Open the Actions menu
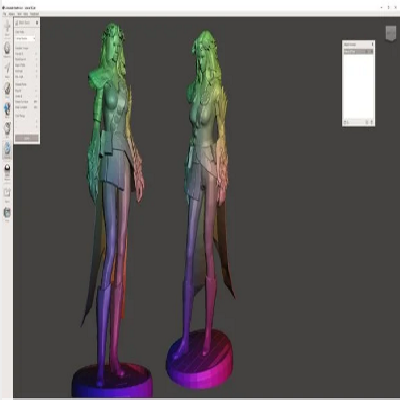Viewport: 400px width, 400px height. 12,14
